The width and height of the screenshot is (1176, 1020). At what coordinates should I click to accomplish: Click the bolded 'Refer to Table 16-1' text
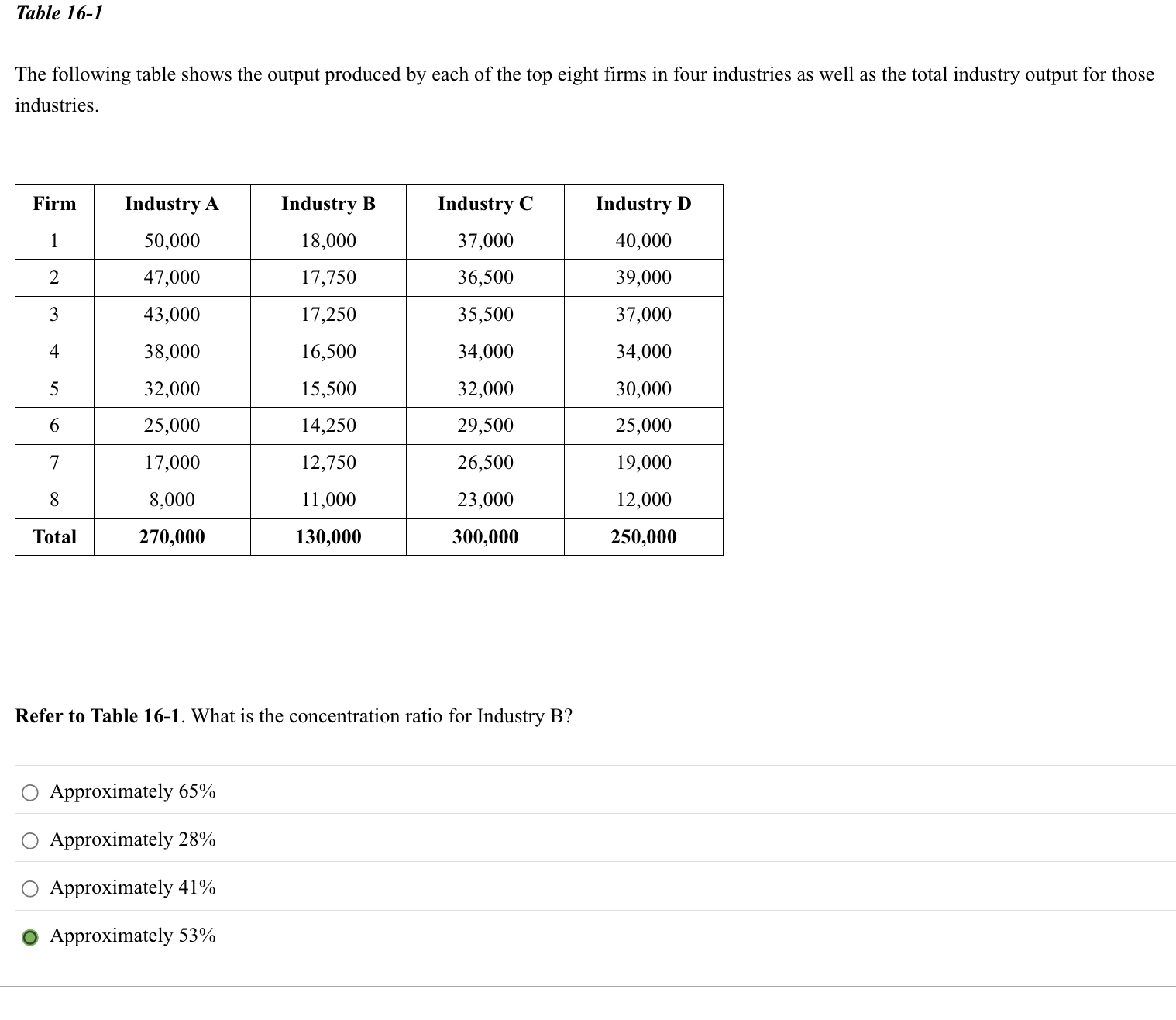pos(98,716)
